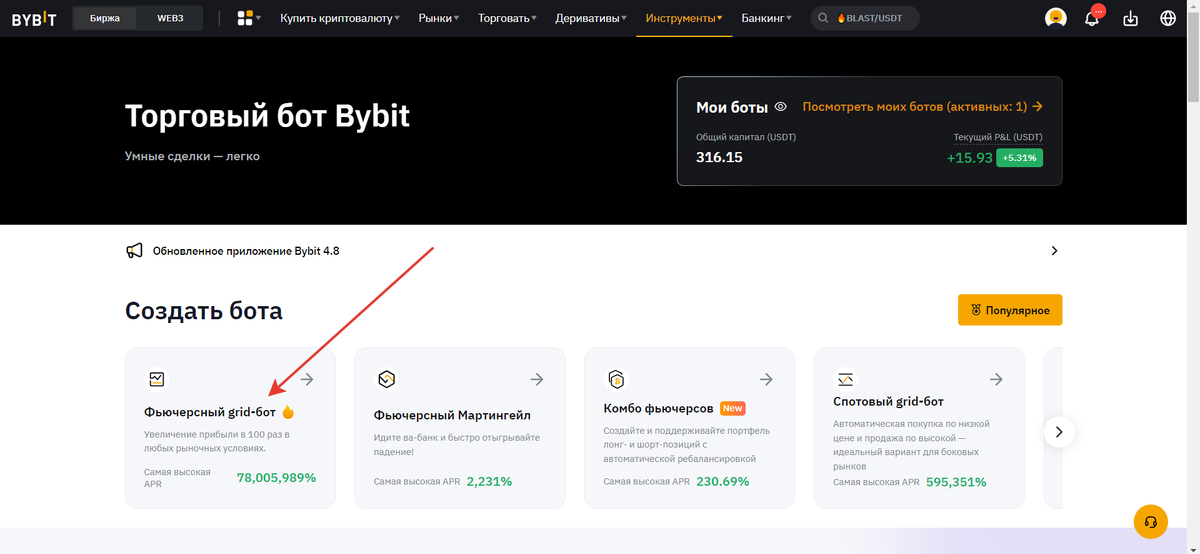Open Посмотреть моих ботов link
The height and width of the screenshot is (554, 1200).
coord(922,107)
